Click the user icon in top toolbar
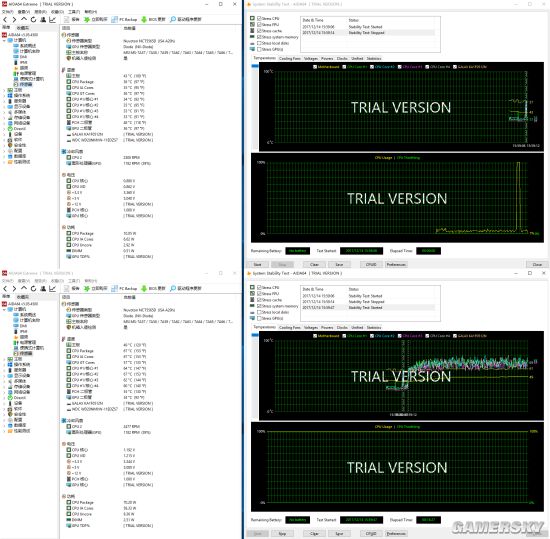Screen dimensions: 550x539 43,20
